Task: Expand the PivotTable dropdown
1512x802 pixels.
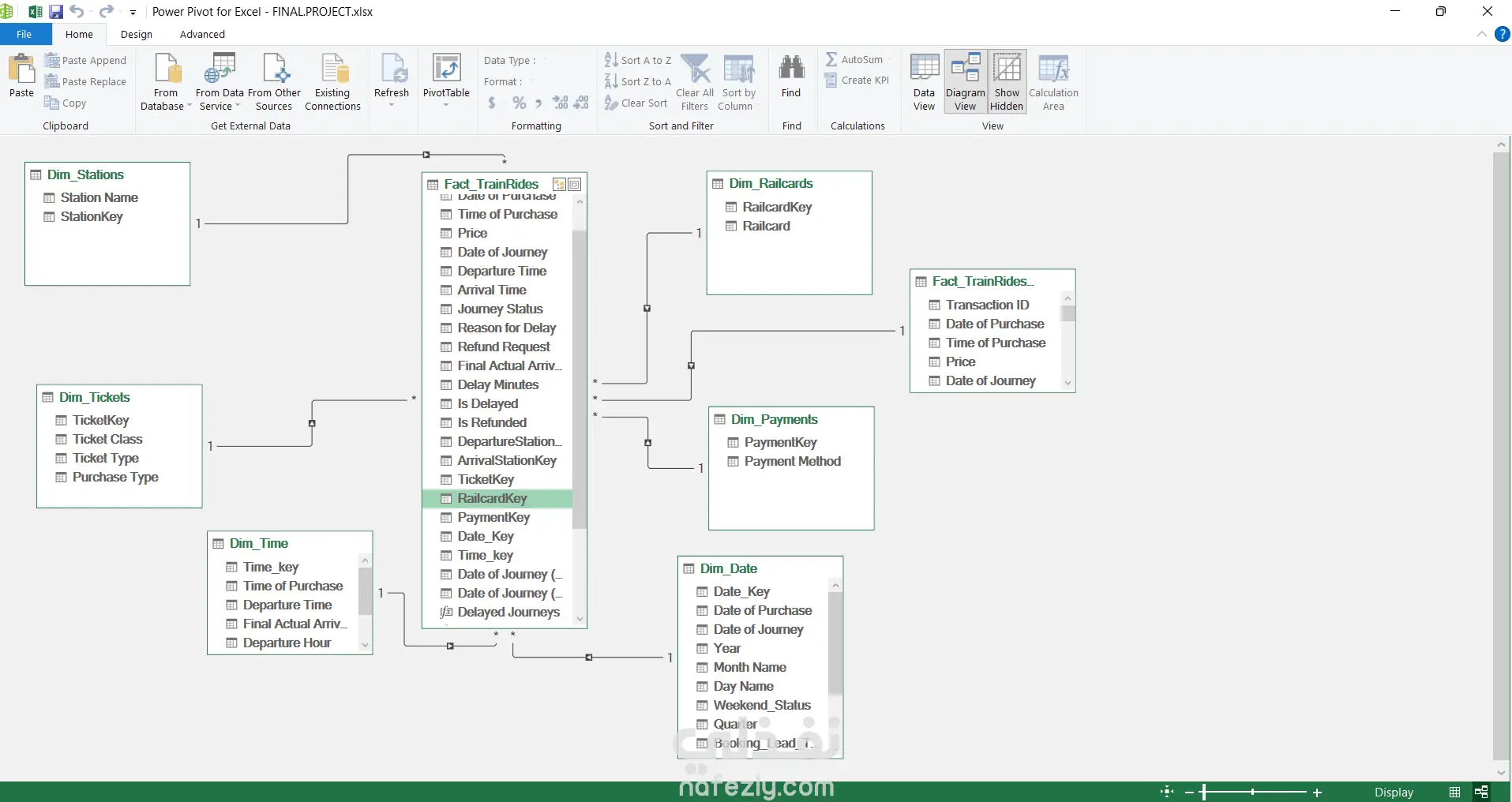Action: pyautogui.click(x=446, y=106)
